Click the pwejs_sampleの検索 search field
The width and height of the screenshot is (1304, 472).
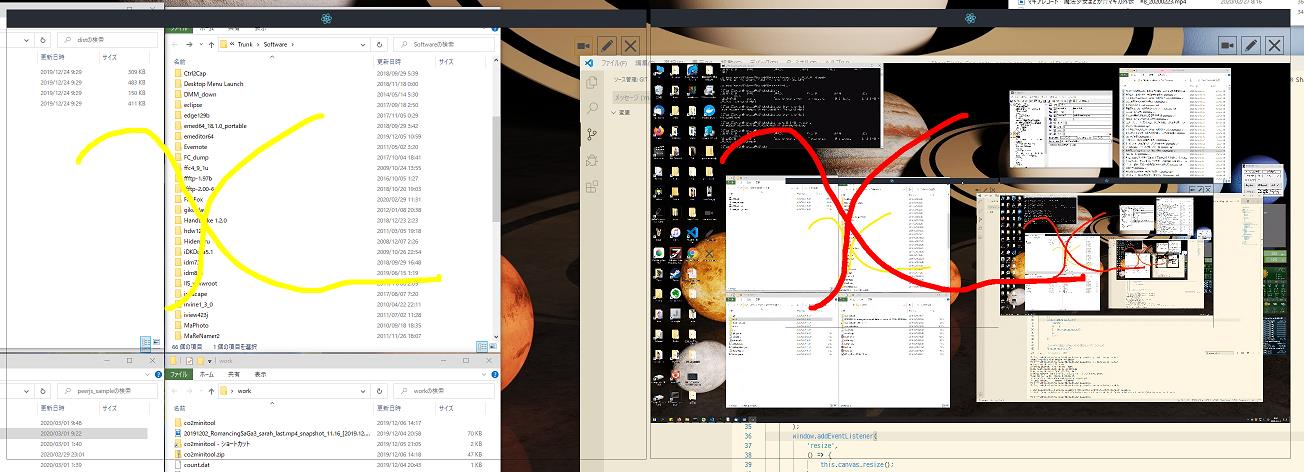point(108,391)
